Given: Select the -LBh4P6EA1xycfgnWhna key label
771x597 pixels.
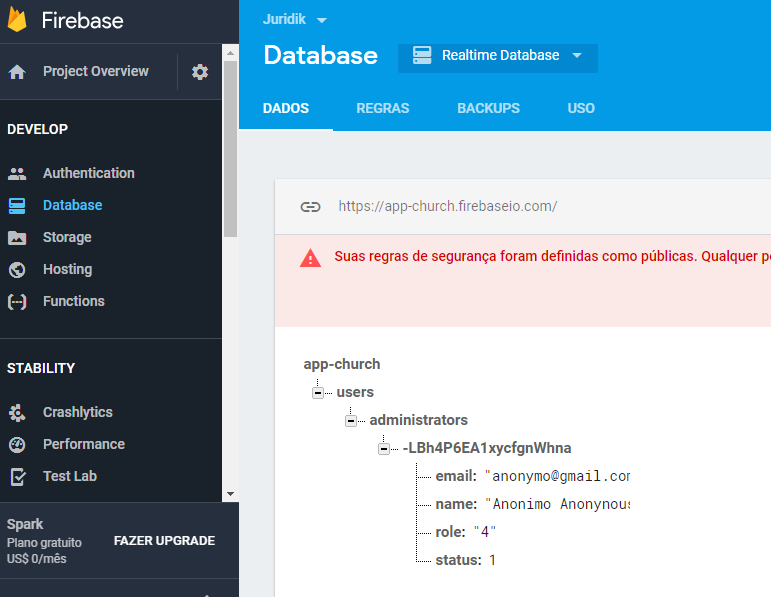Looking at the screenshot, I should [487, 448].
